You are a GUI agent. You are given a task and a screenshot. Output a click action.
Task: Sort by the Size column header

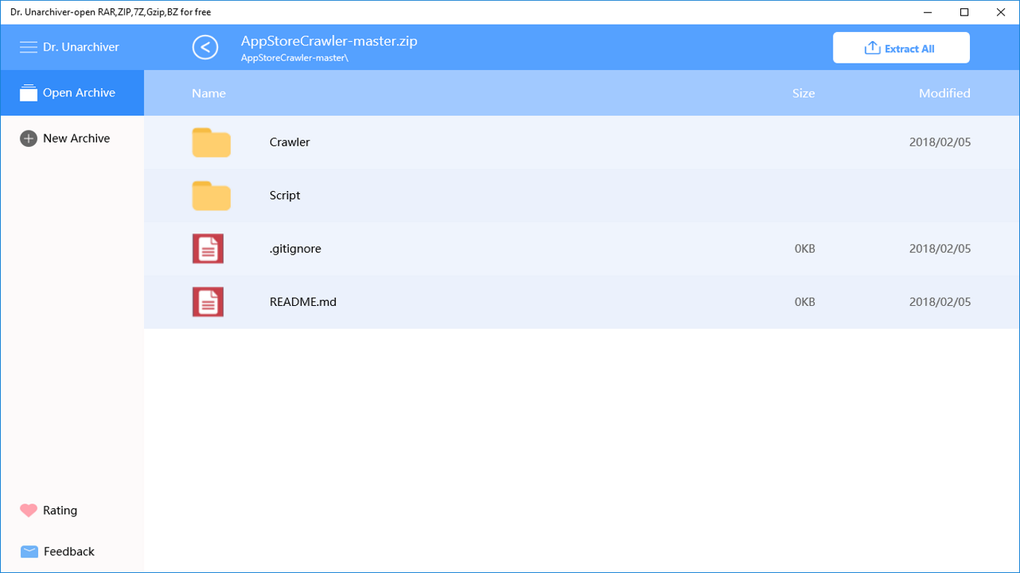(803, 93)
